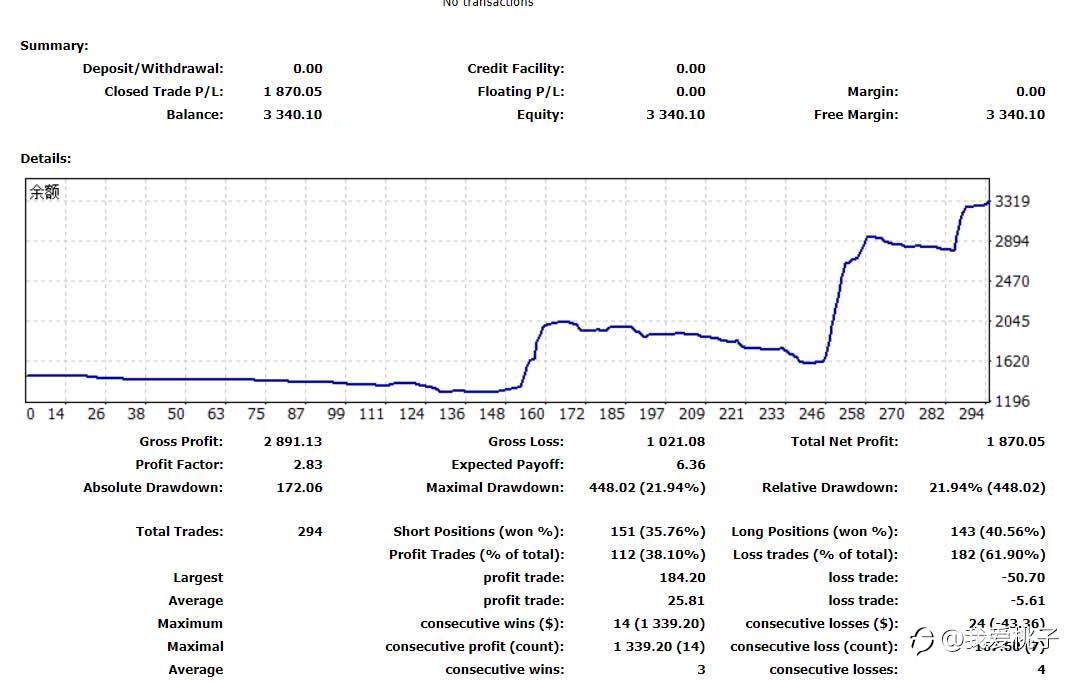Click the 1196 value on the chart axis

pyautogui.click(x=1012, y=401)
